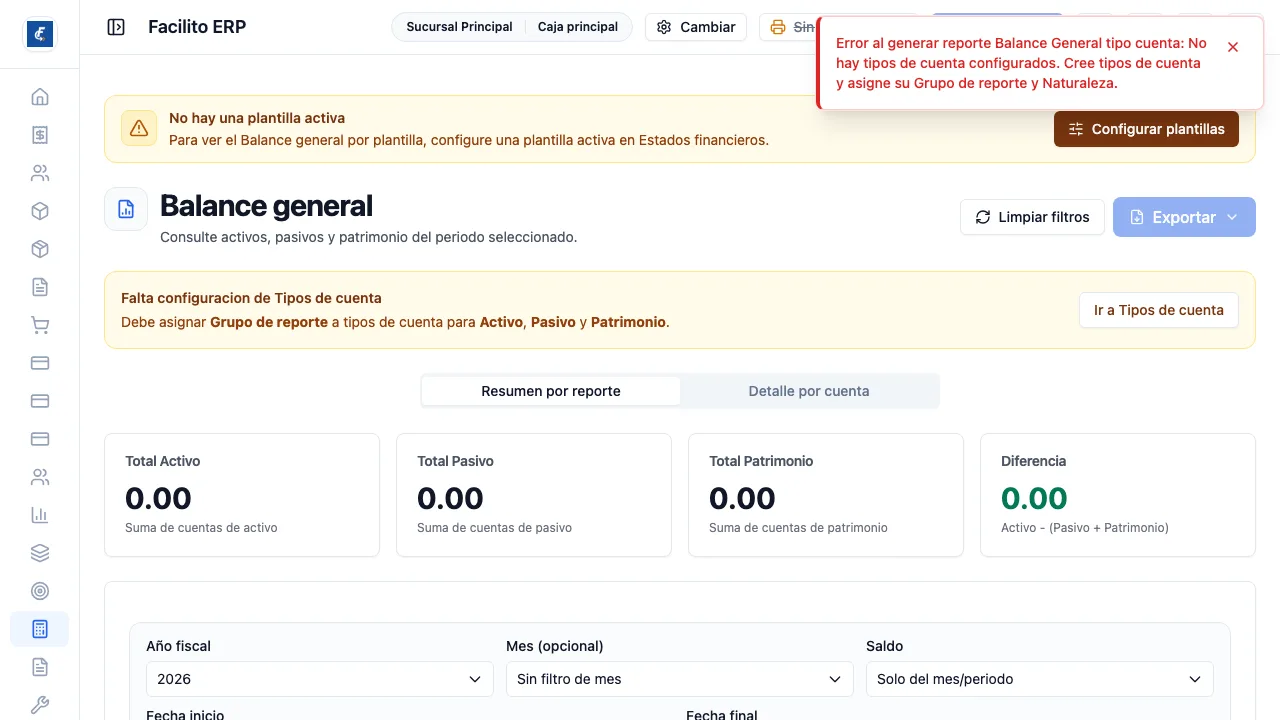
Task: Click the Sucursal Principal label
Action: click(x=459, y=27)
